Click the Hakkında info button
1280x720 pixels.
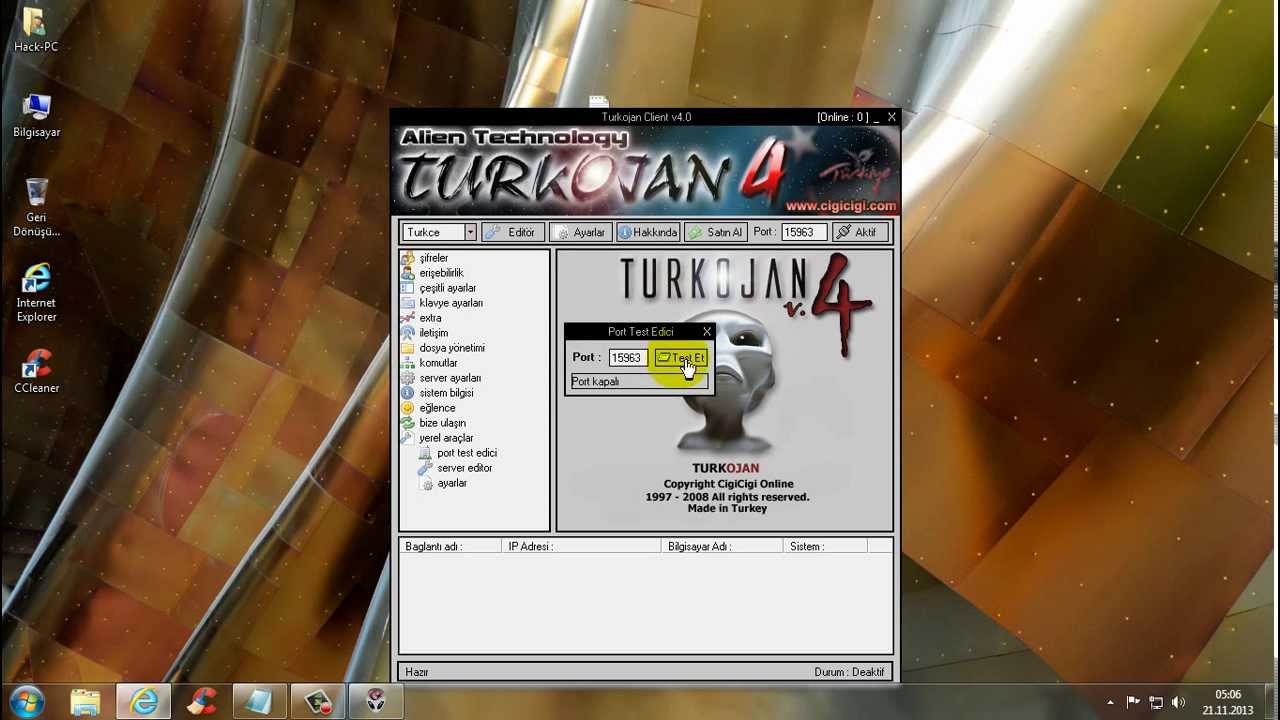pos(648,232)
